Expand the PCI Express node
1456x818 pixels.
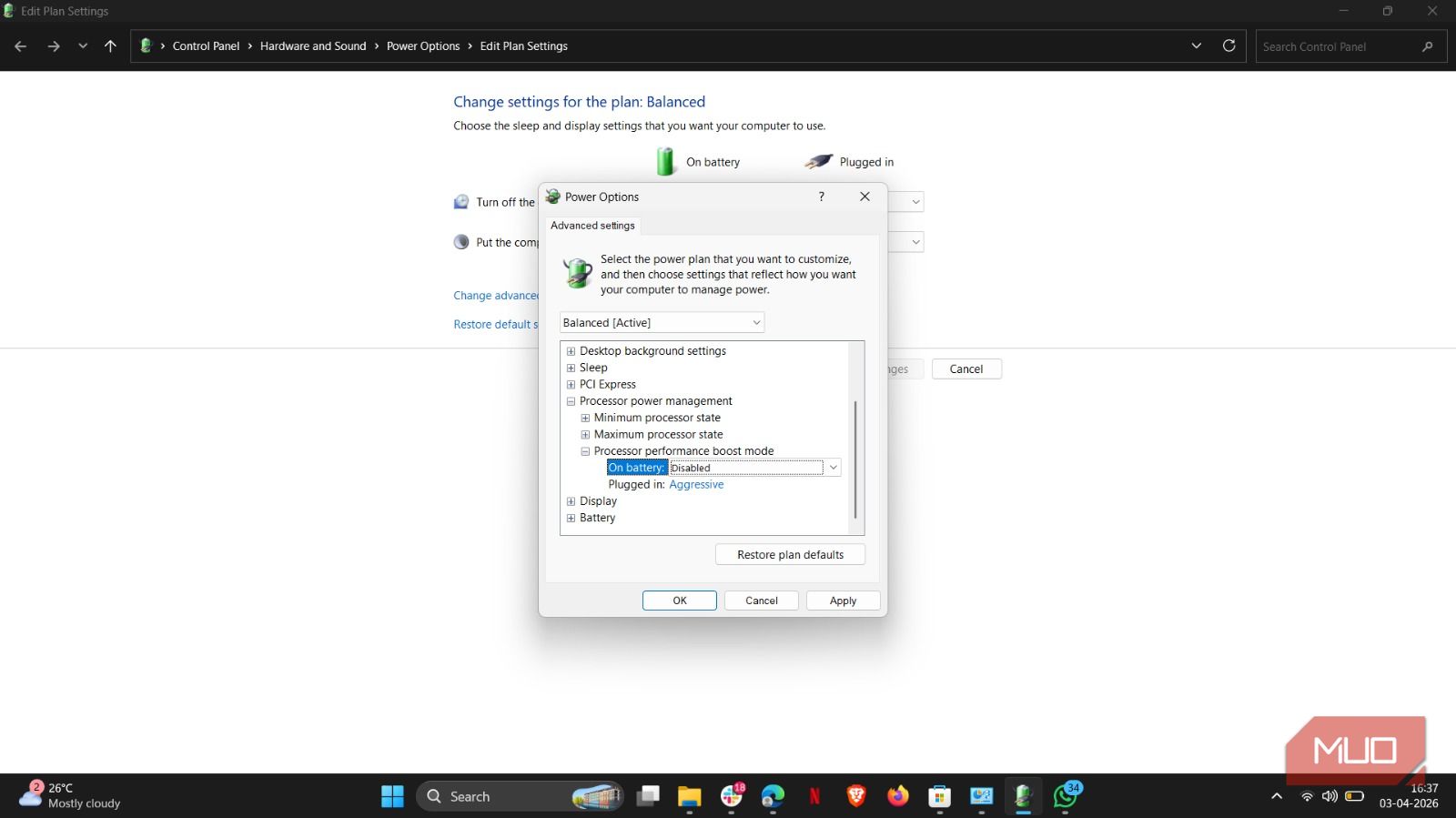click(x=571, y=385)
